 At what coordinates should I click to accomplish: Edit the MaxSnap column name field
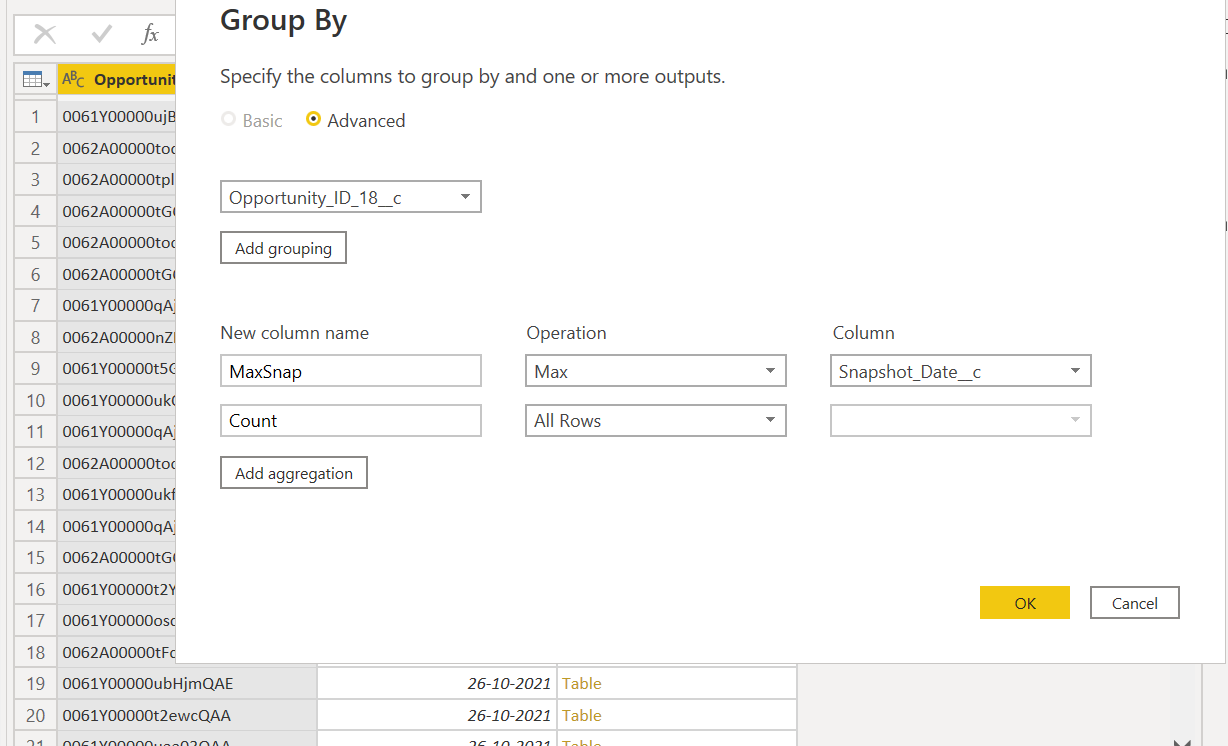point(351,371)
